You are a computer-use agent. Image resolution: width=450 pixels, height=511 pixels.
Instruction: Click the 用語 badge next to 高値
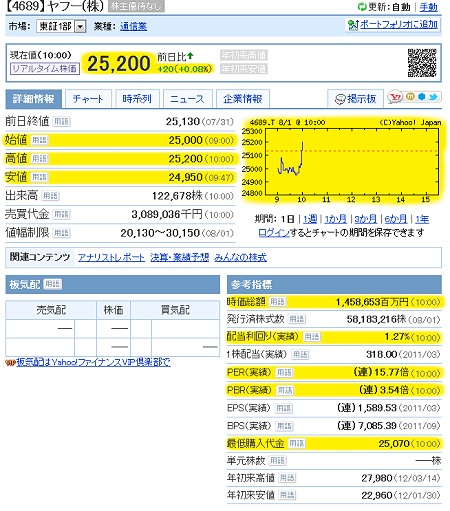(x=39, y=159)
